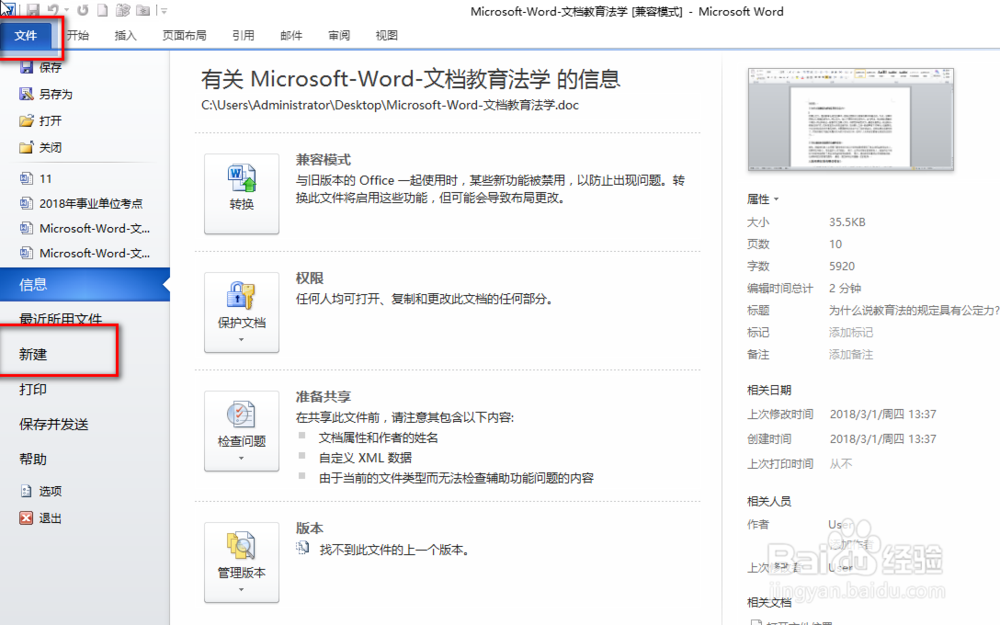This screenshot has height=625, width=1000.
Task: Choose 另存为 in the sidebar
Action: pyautogui.click(x=46, y=94)
